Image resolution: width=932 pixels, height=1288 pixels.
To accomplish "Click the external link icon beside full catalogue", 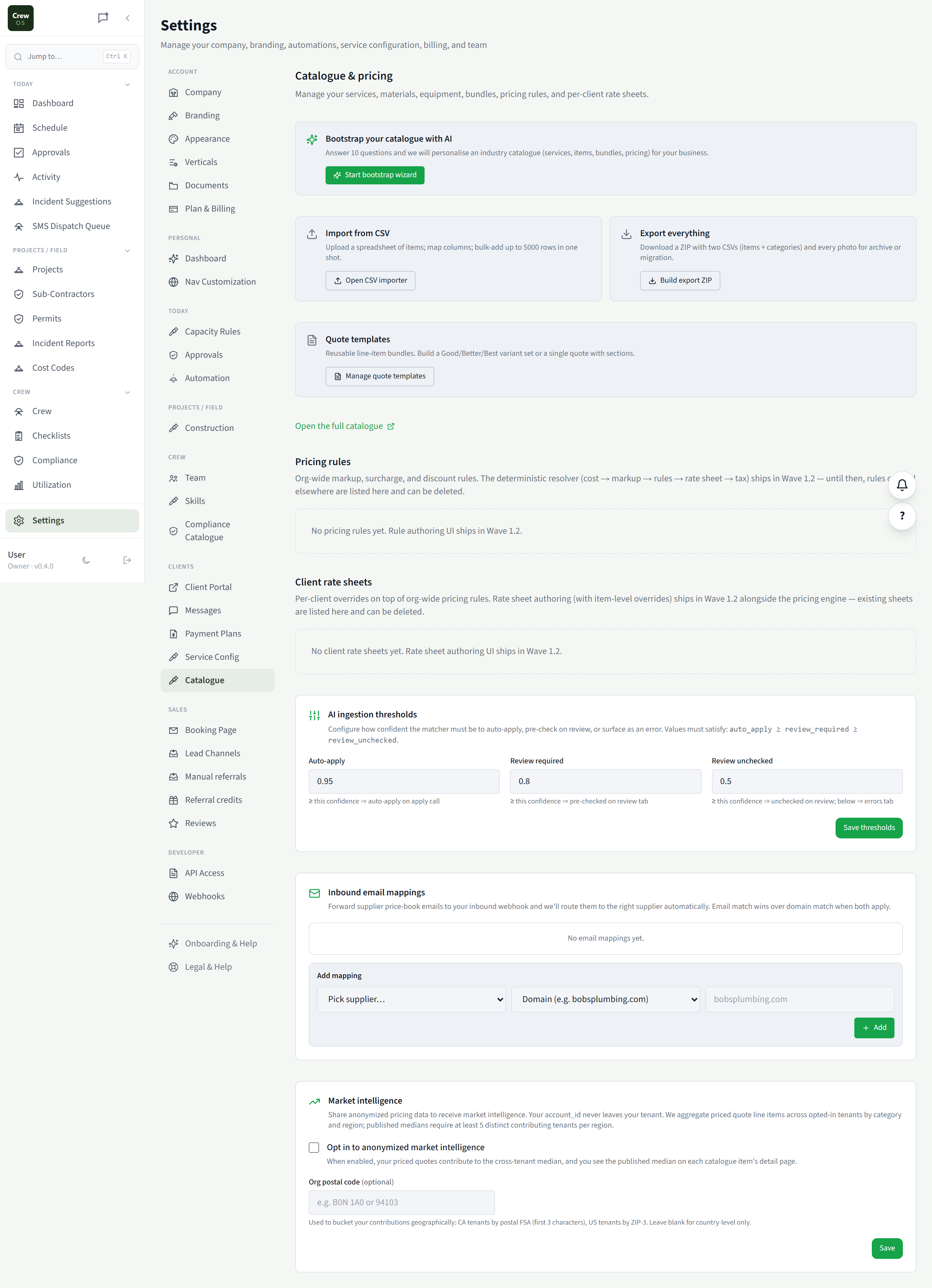I will pyautogui.click(x=391, y=427).
